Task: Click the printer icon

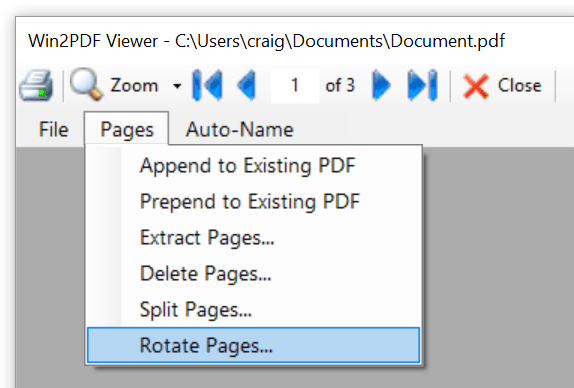Action: point(36,85)
